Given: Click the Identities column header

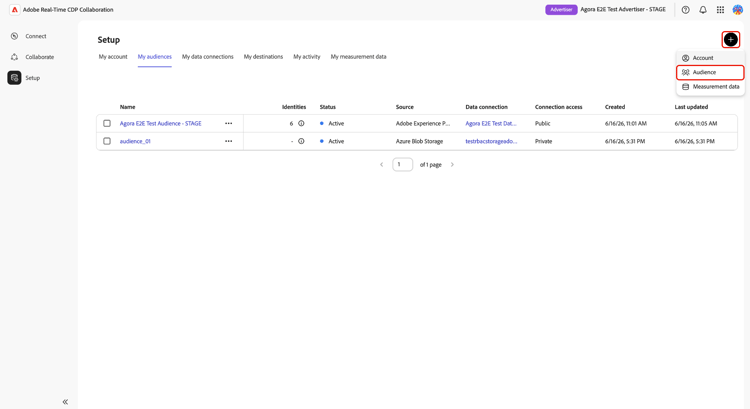Looking at the screenshot, I should pyautogui.click(x=294, y=107).
